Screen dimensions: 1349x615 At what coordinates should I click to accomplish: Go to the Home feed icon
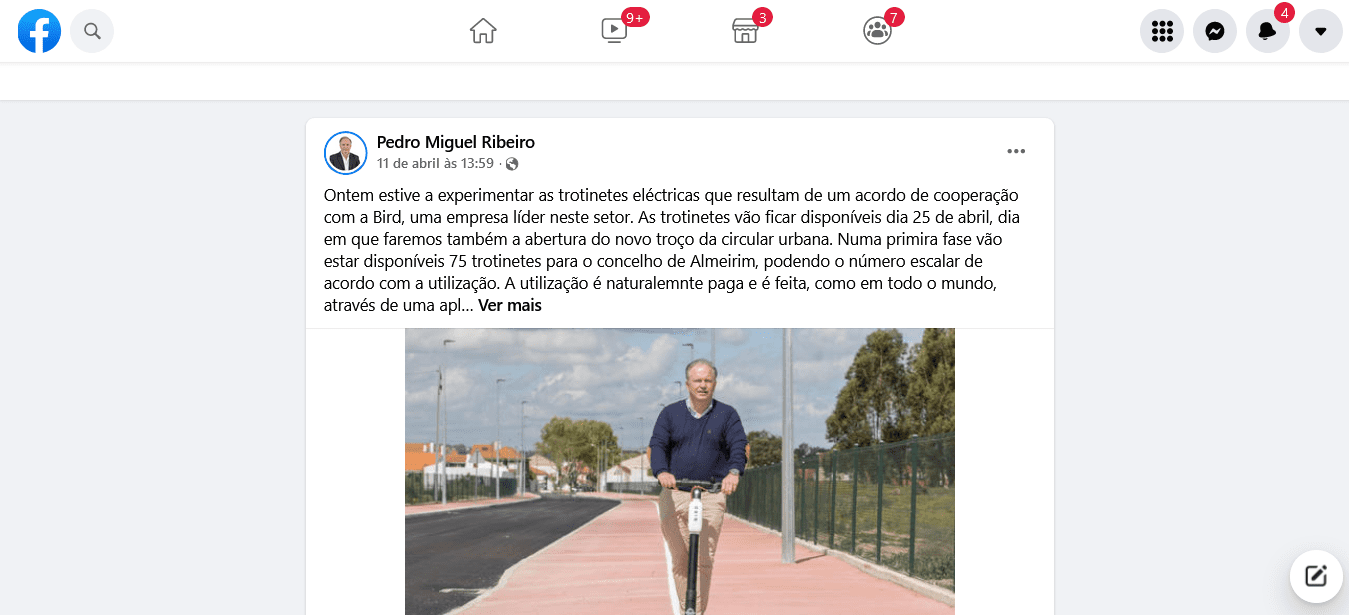pyautogui.click(x=483, y=31)
